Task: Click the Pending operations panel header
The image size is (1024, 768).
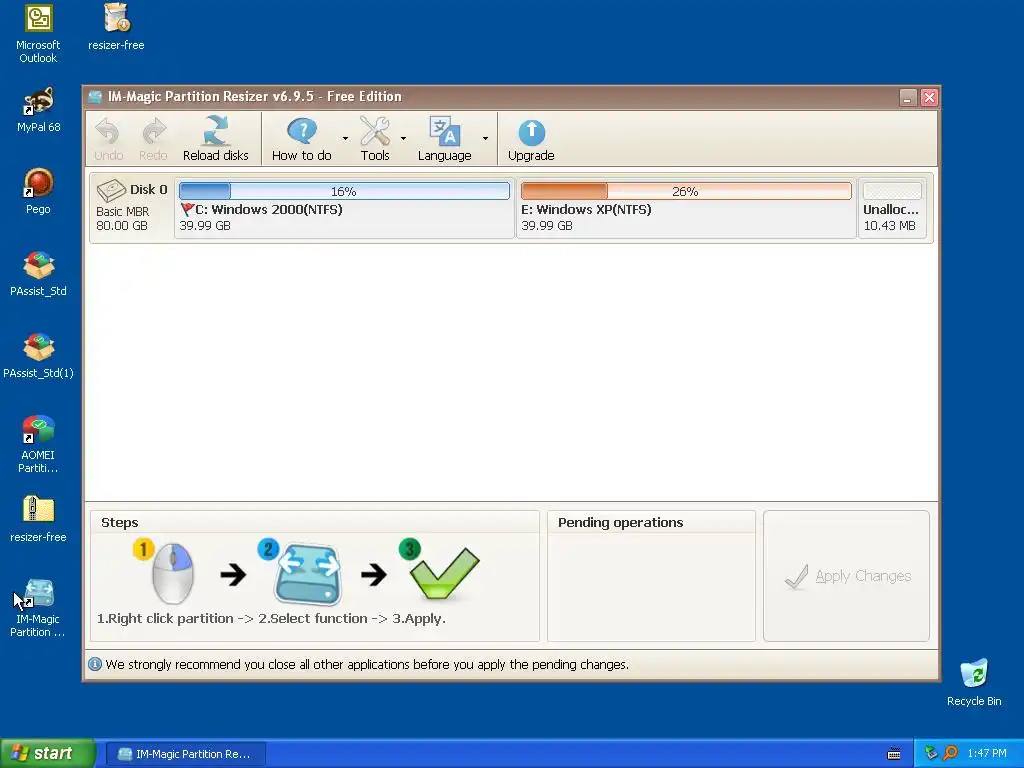Action: 620,522
